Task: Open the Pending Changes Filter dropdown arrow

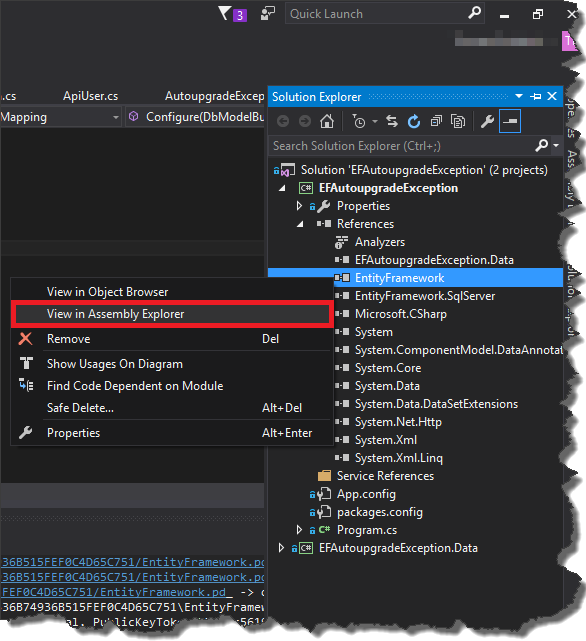Action: [x=375, y=121]
